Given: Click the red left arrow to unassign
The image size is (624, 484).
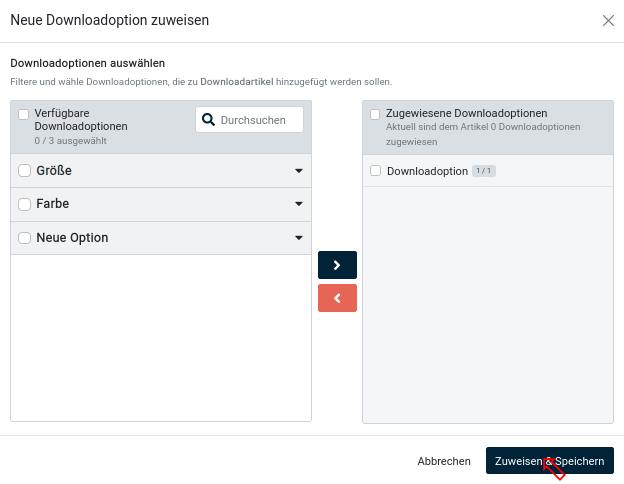Looking at the screenshot, I should point(337,298).
